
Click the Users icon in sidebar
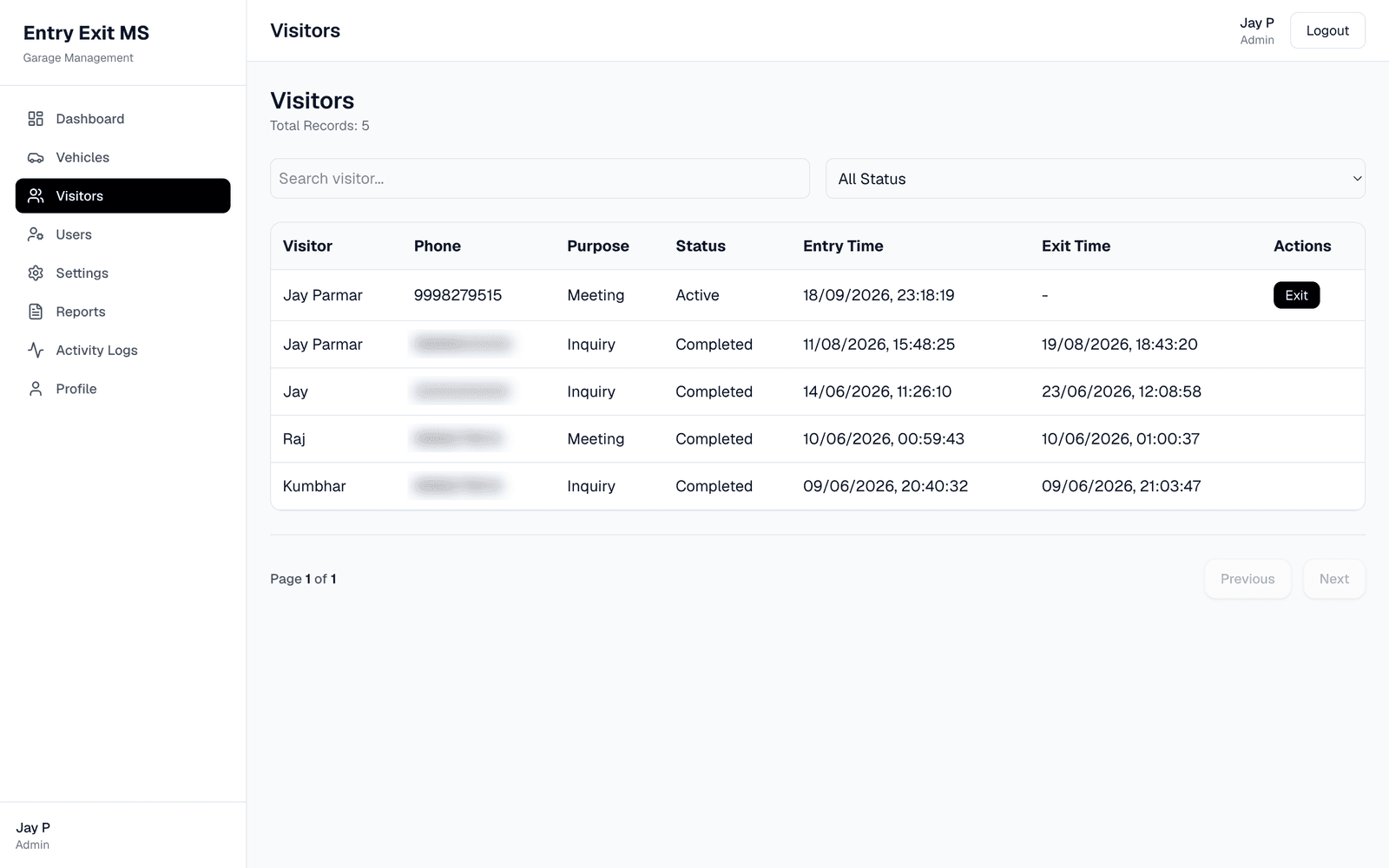tap(36, 234)
